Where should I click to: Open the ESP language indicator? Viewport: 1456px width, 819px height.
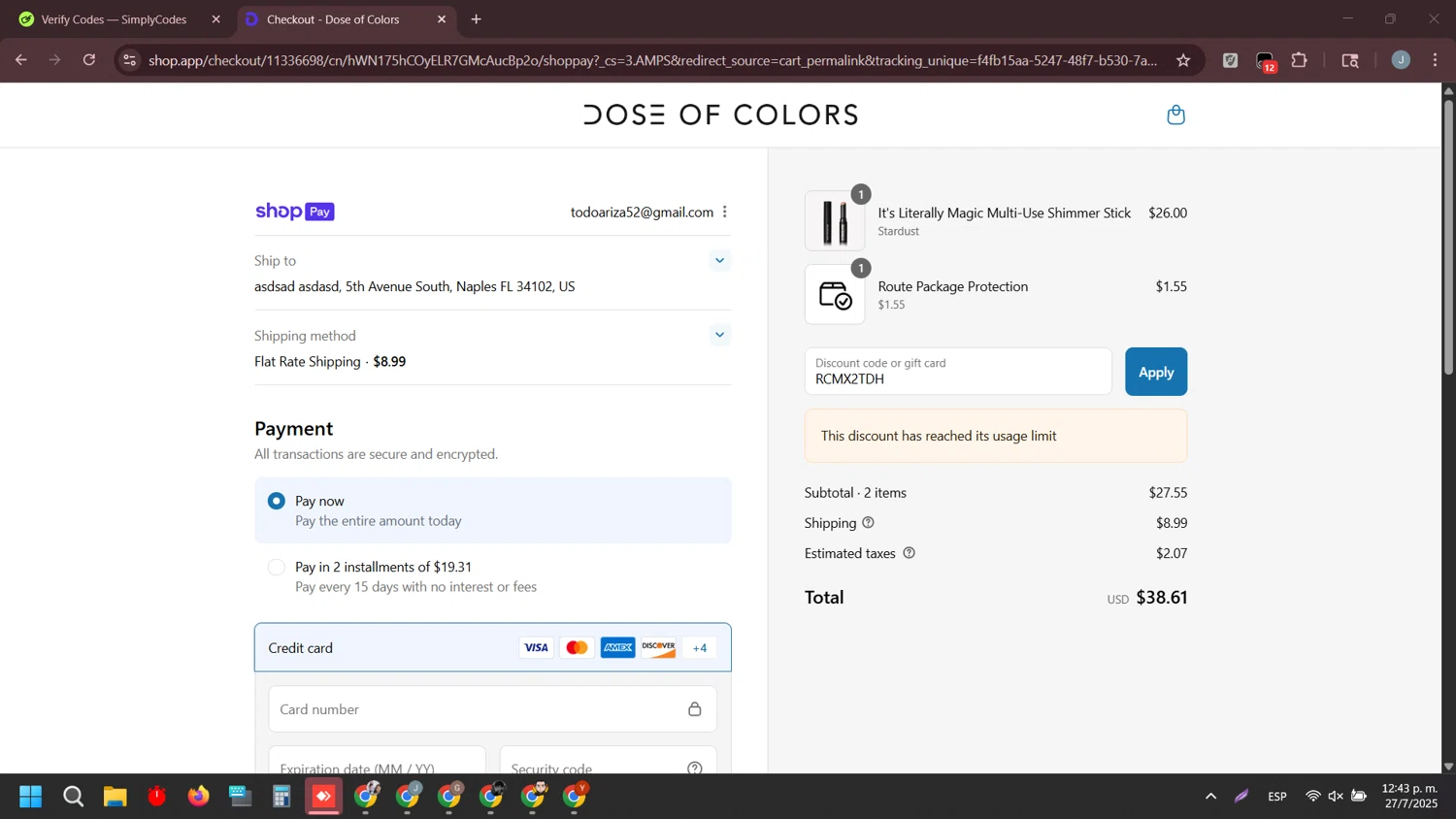coord(1277,797)
